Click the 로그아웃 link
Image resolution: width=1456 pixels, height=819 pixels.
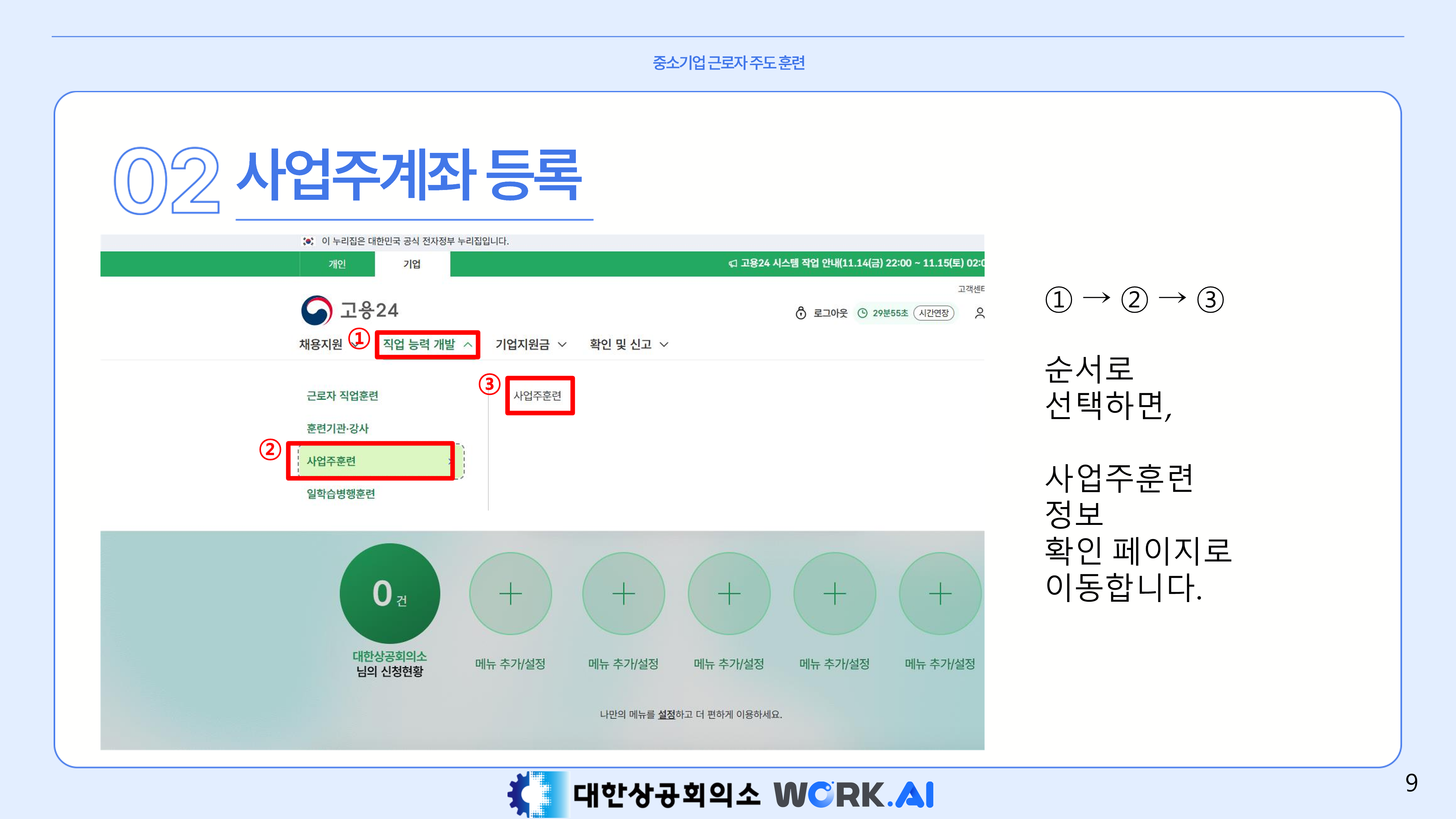click(x=830, y=313)
